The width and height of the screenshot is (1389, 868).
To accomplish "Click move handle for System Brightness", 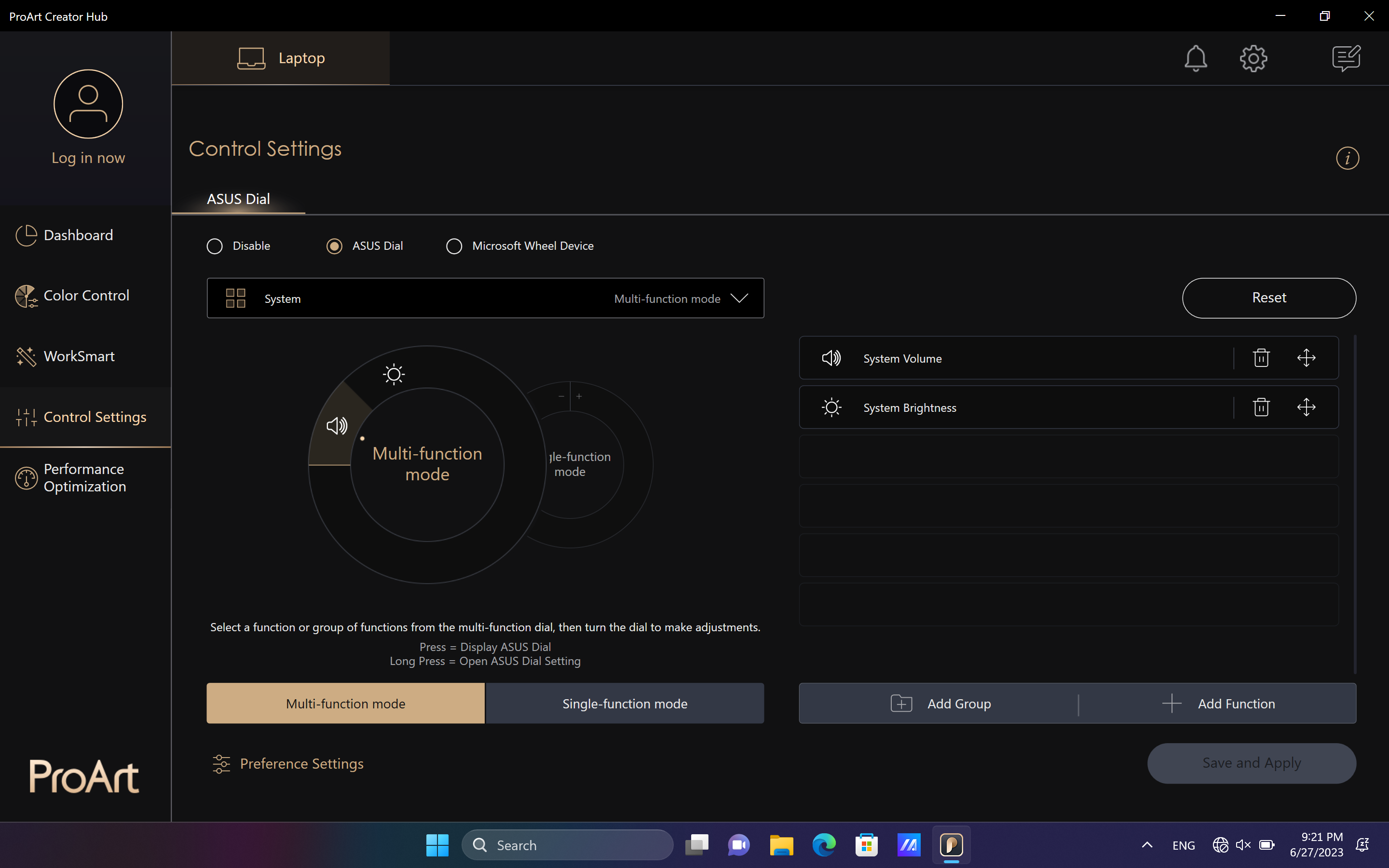I will point(1307,407).
